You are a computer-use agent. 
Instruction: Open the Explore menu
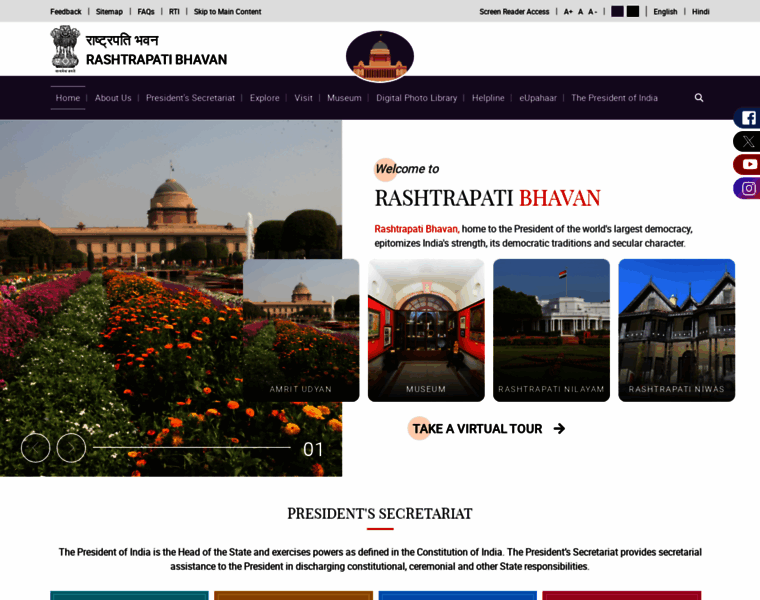265,98
